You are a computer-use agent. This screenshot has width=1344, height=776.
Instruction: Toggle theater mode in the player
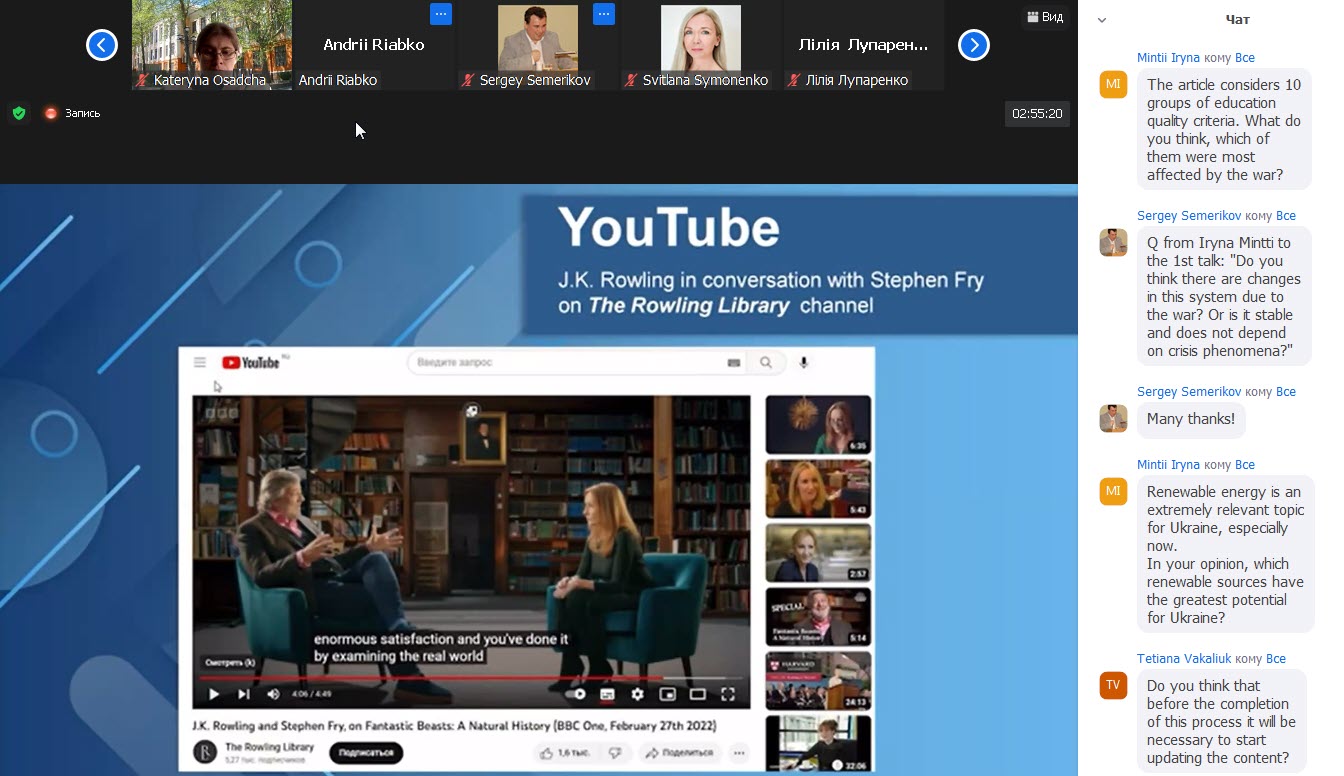[698, 694]
